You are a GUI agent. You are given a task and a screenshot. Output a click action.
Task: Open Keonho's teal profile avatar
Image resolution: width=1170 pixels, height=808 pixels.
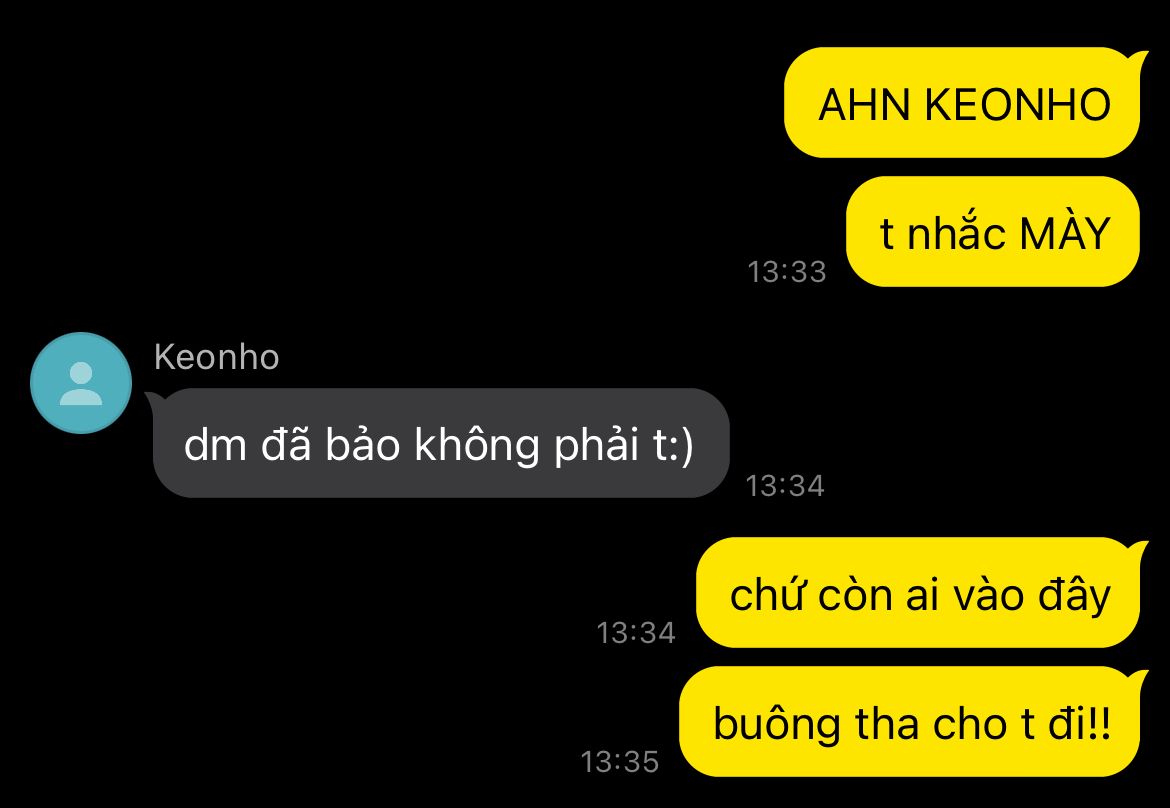(81, 383)
